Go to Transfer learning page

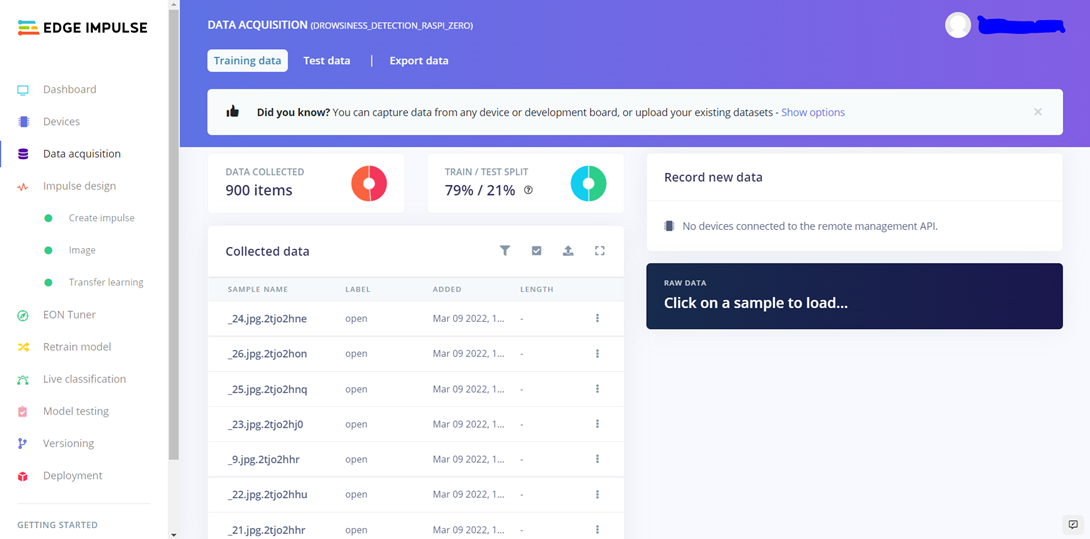point(106,282)
